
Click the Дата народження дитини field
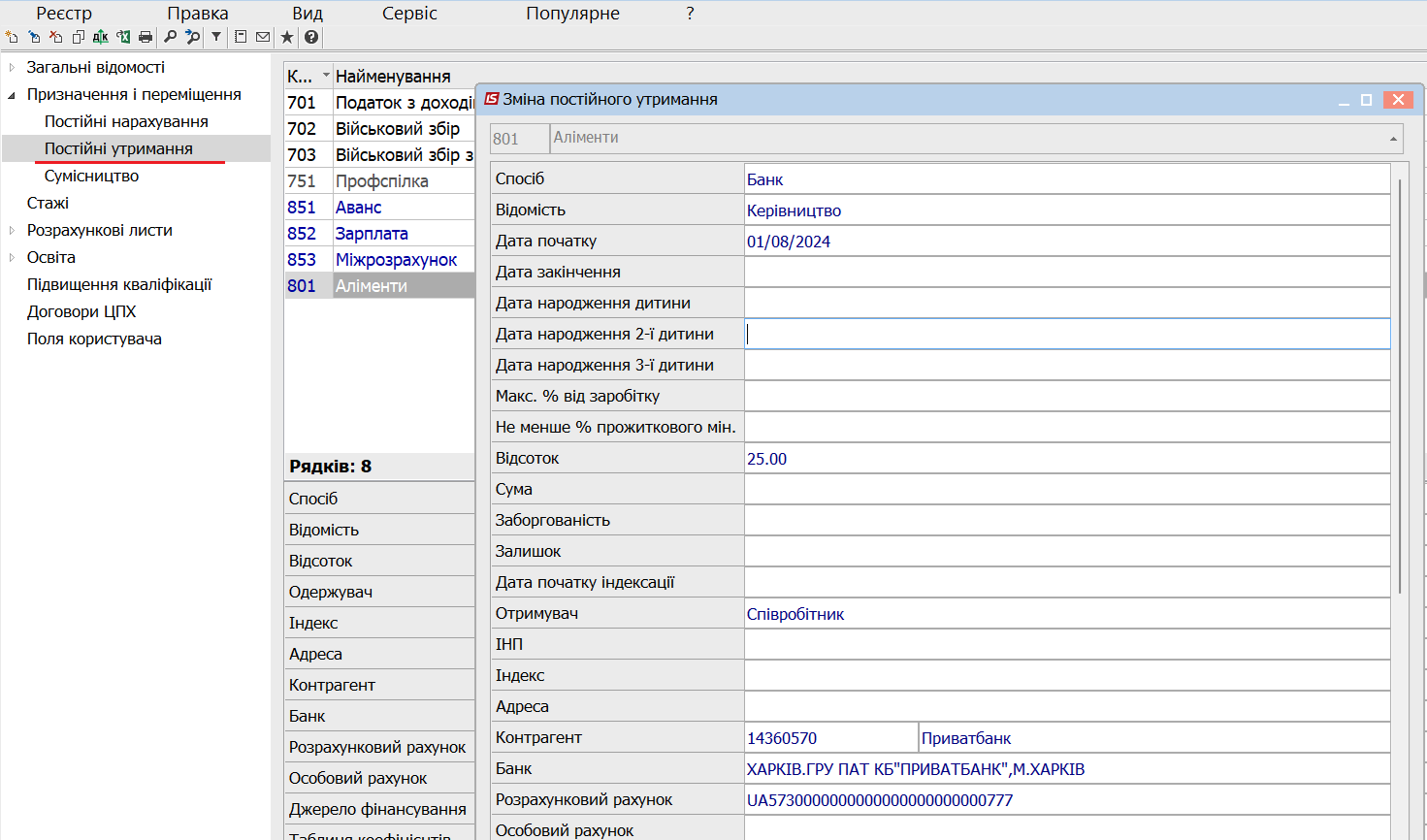1067,303
